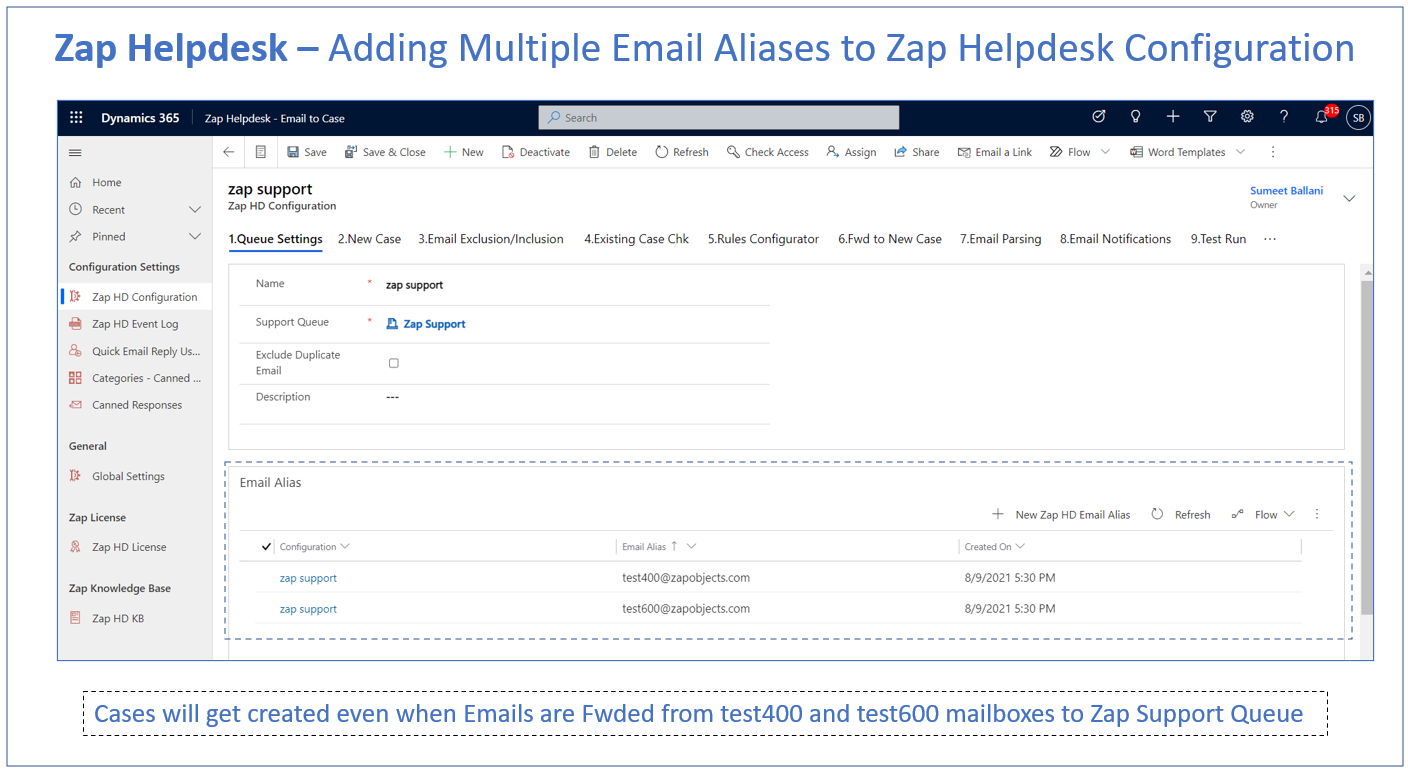Click the Share command
Image resolution: width=1408 pixels, height=771 pixels.
917,152
